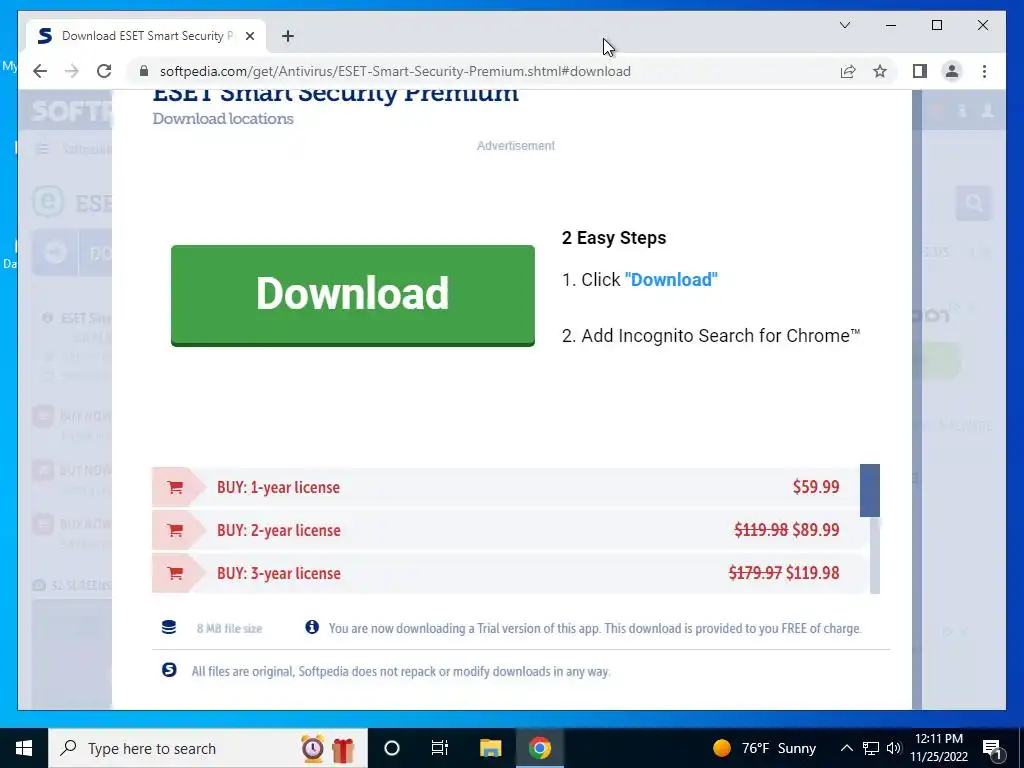
Task: Click cart icon beside 1-year license
Action: point(175,487)
